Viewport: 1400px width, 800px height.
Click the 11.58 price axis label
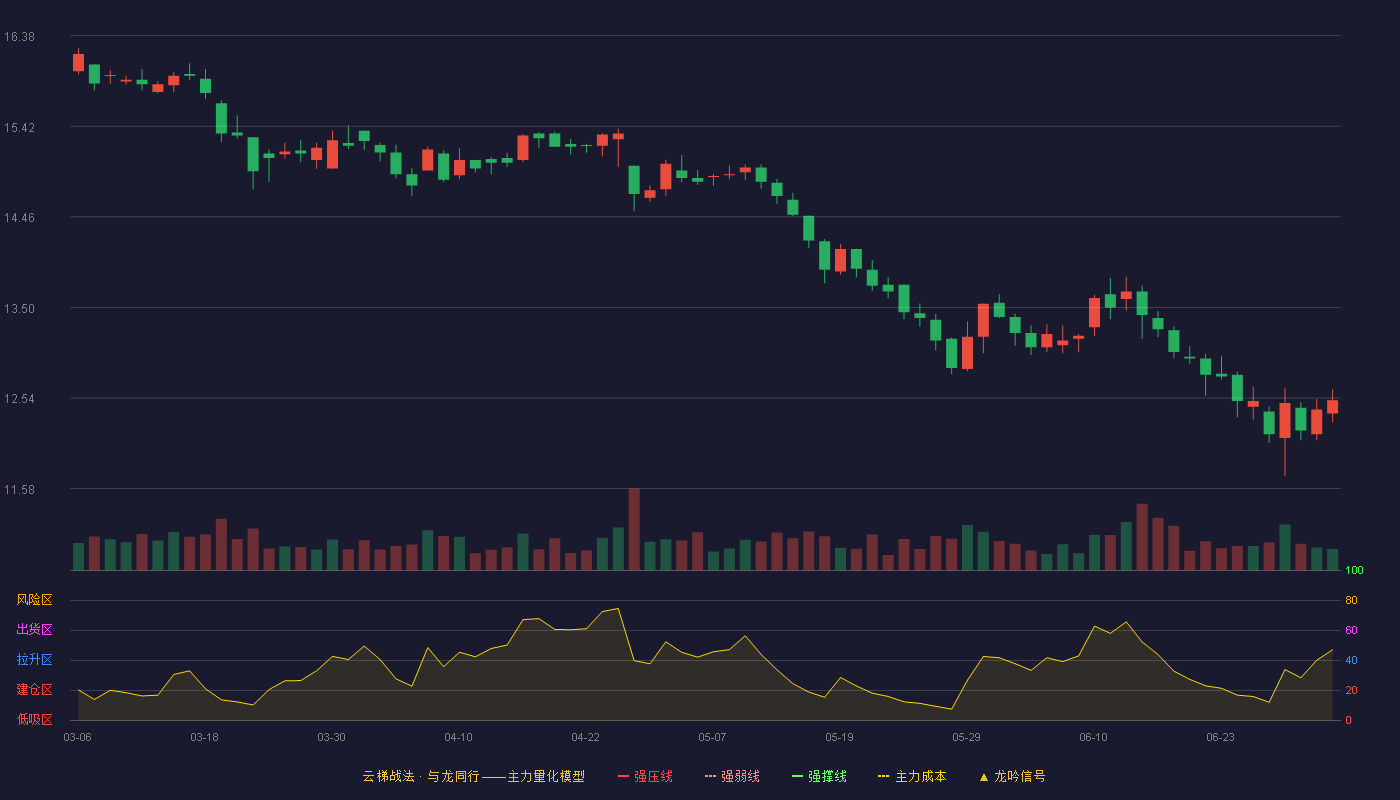point(19,490)
